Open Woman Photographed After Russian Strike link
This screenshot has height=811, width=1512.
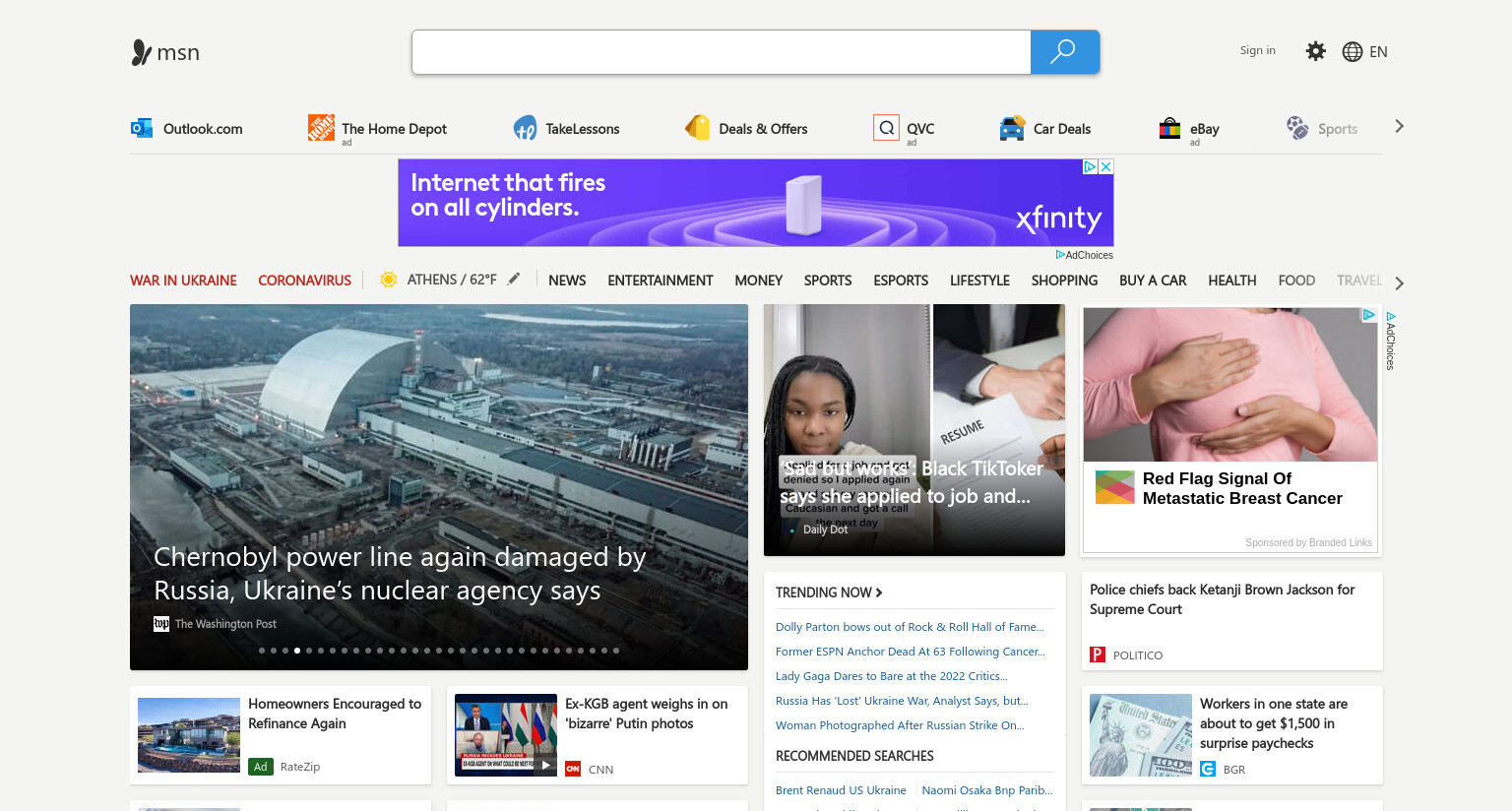tap(900, 725)
